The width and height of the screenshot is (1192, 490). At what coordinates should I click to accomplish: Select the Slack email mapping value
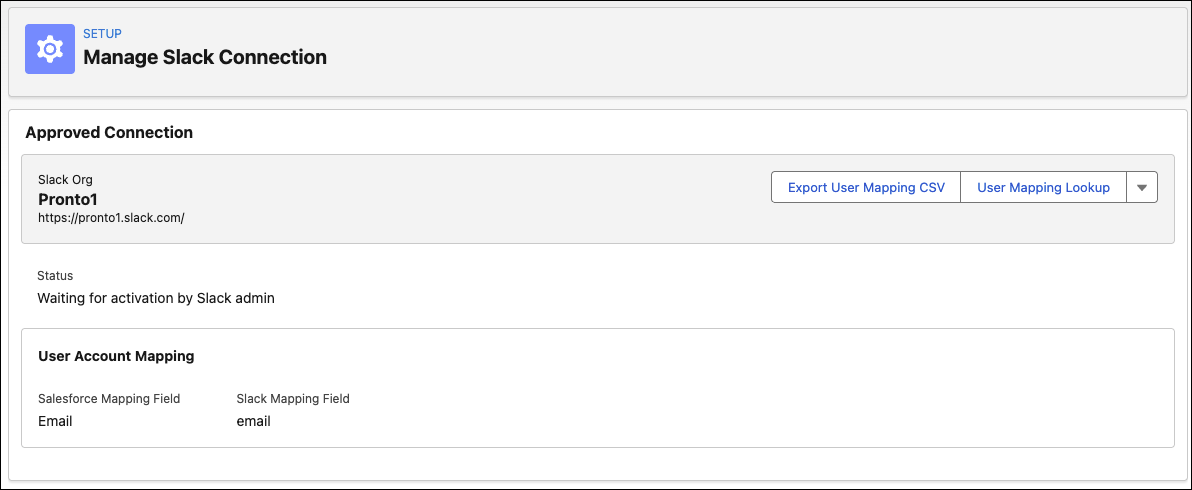coord(254,421)
